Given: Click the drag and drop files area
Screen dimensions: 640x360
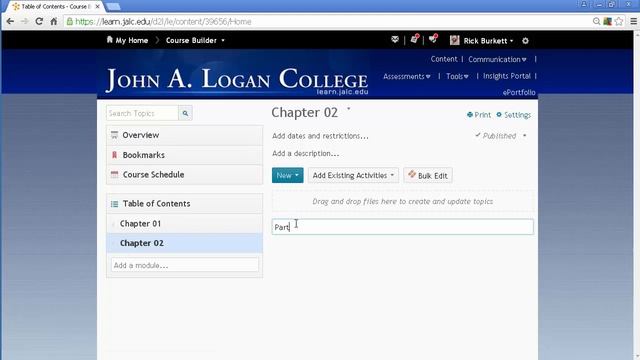Looking at the screenshot, I should point(402,202).
